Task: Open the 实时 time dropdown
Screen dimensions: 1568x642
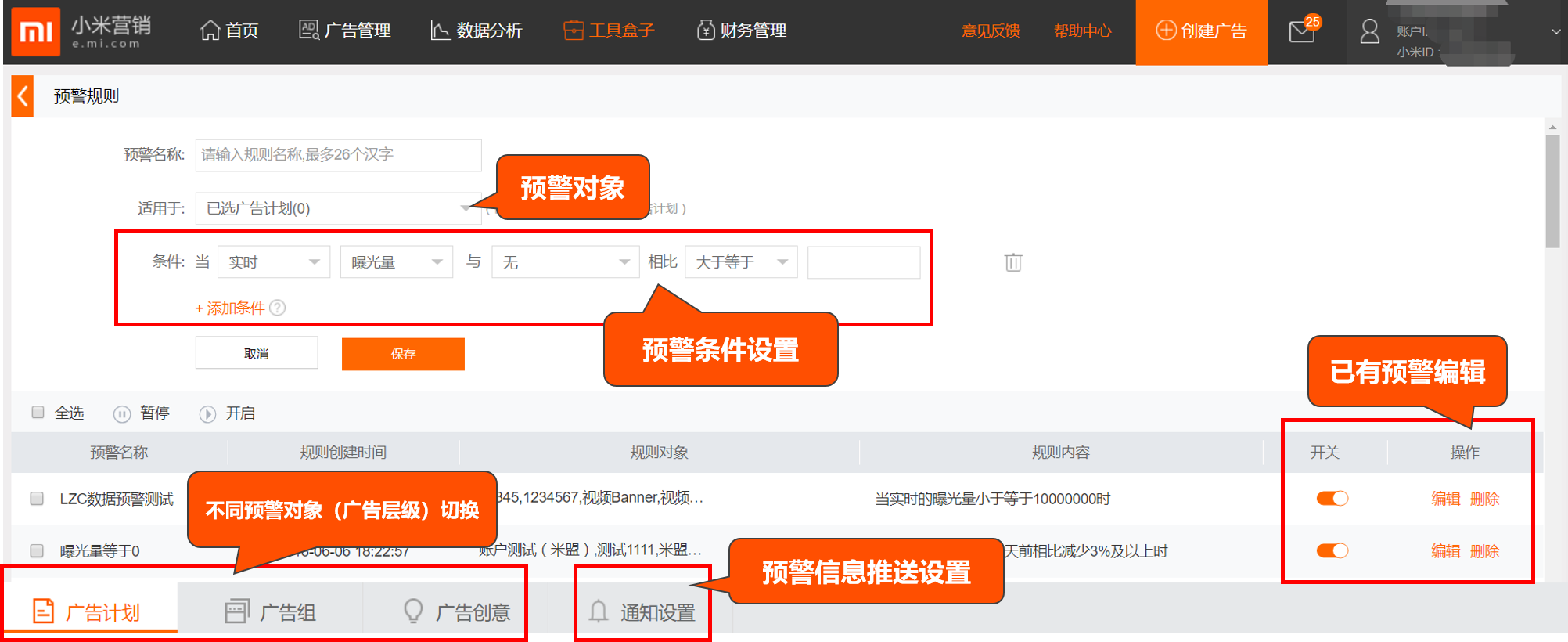Action: coord(274,262)
